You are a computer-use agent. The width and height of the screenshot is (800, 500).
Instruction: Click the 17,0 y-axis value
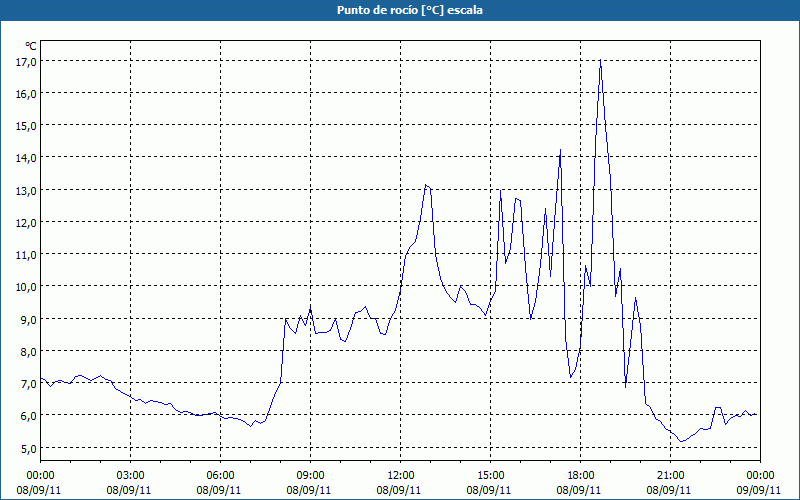click(x=26, y=62)
